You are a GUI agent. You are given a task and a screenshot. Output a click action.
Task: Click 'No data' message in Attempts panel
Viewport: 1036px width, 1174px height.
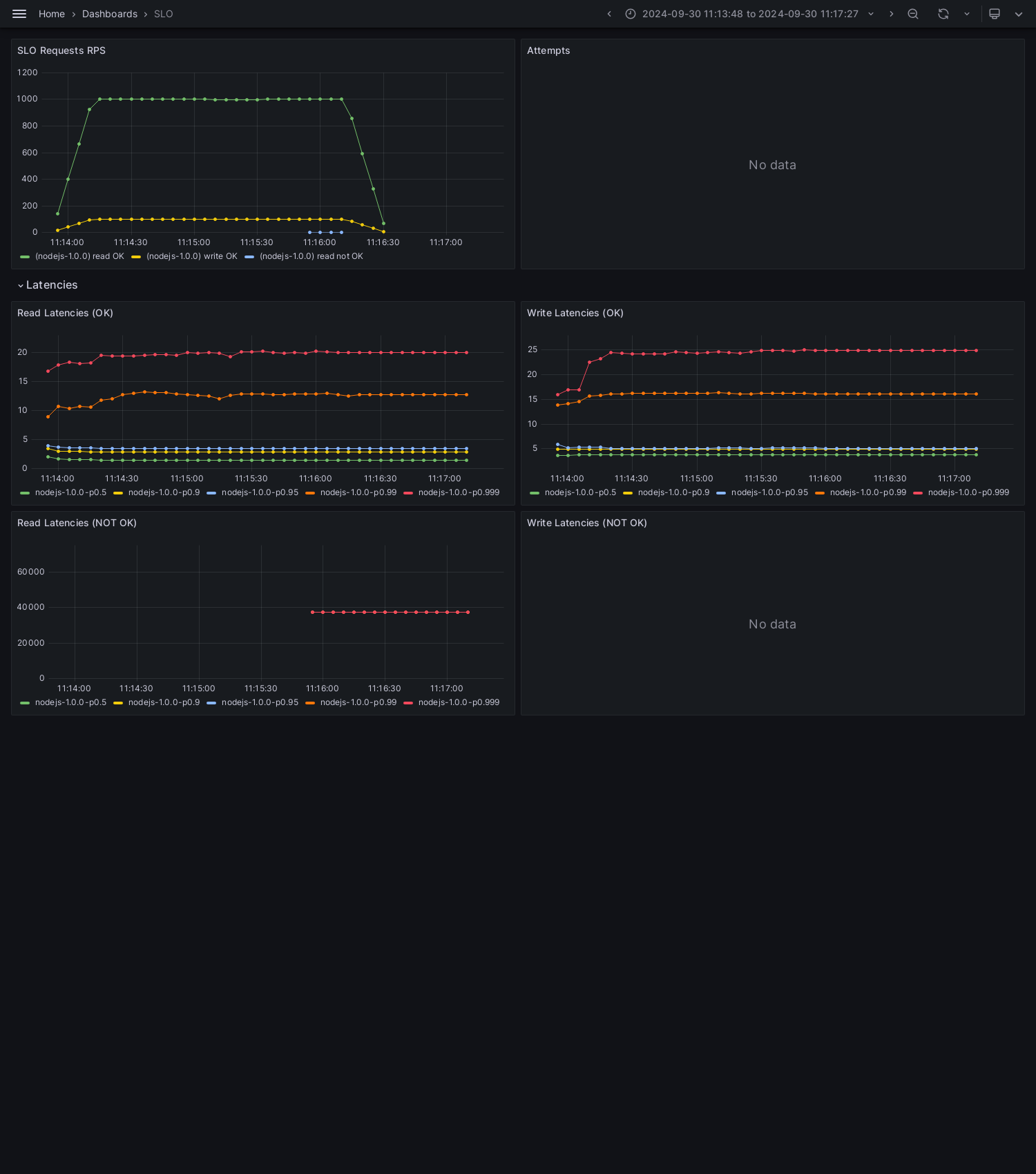[x=772, y=165]
